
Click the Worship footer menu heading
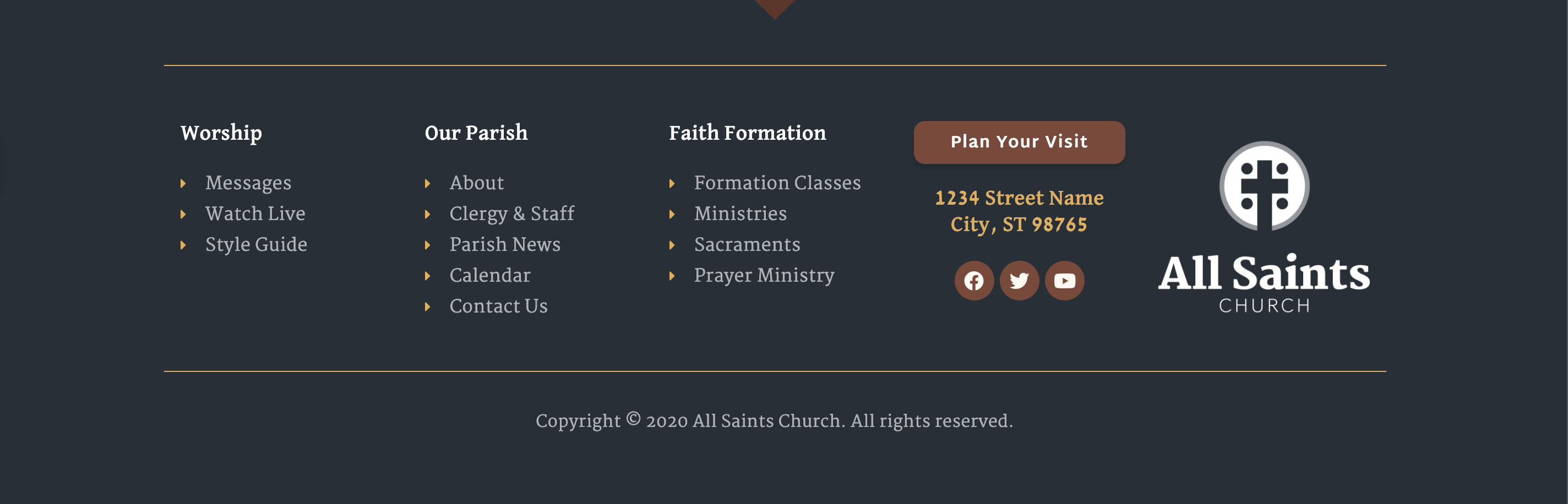221,133
